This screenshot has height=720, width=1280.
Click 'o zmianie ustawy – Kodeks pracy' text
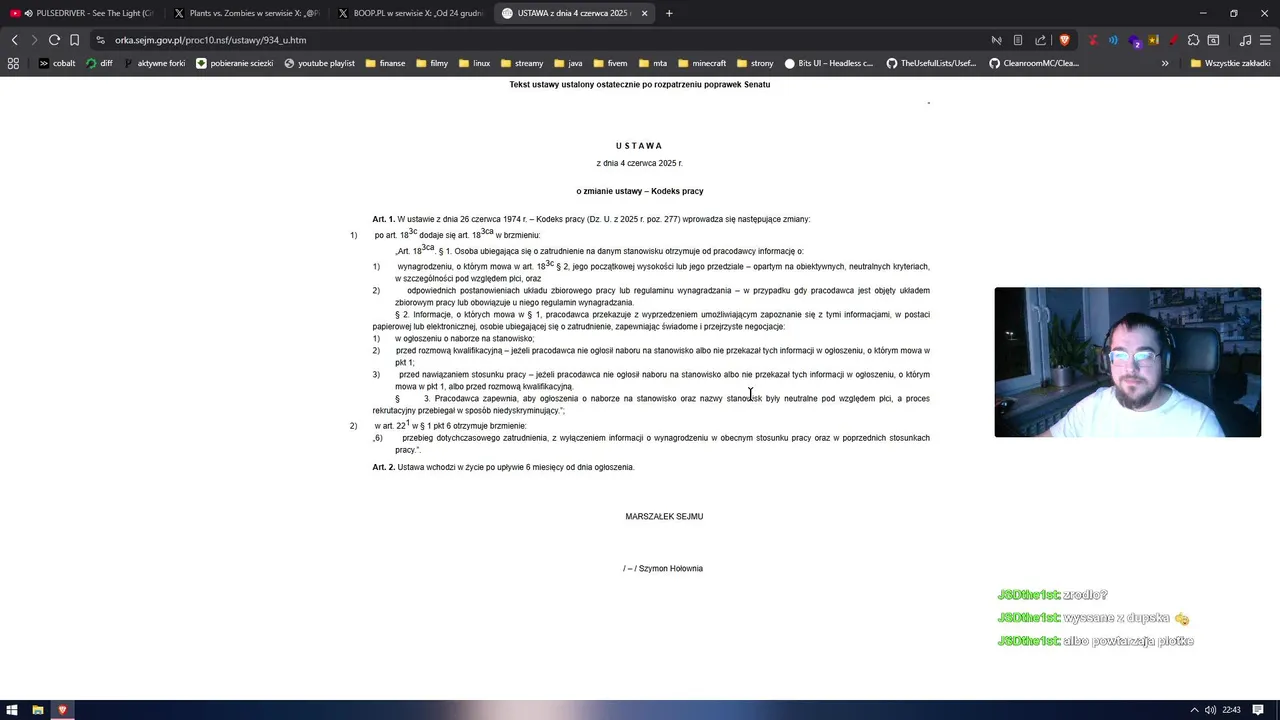click(640, 191)
